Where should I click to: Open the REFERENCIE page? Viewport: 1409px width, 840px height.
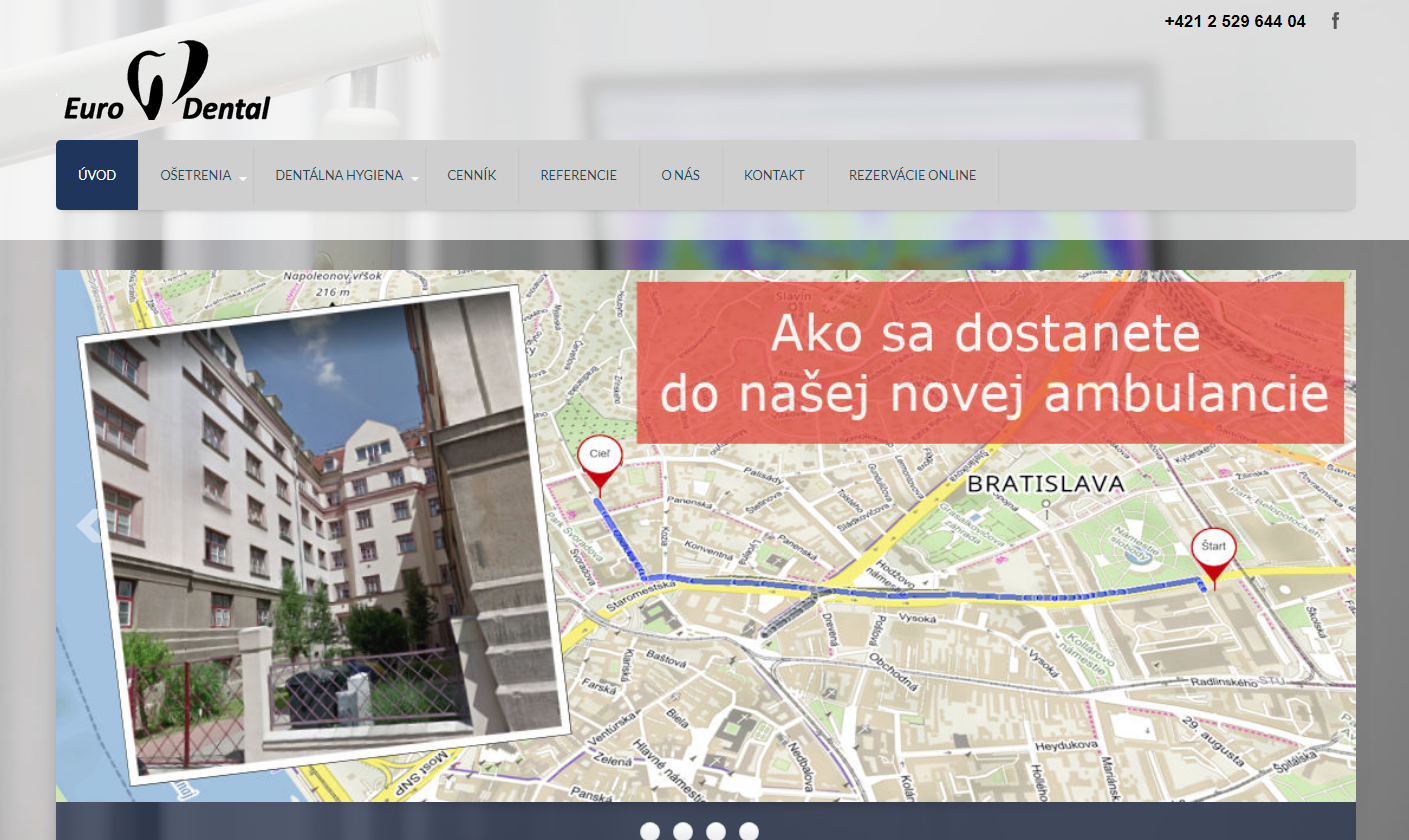(x=579, y=175)
